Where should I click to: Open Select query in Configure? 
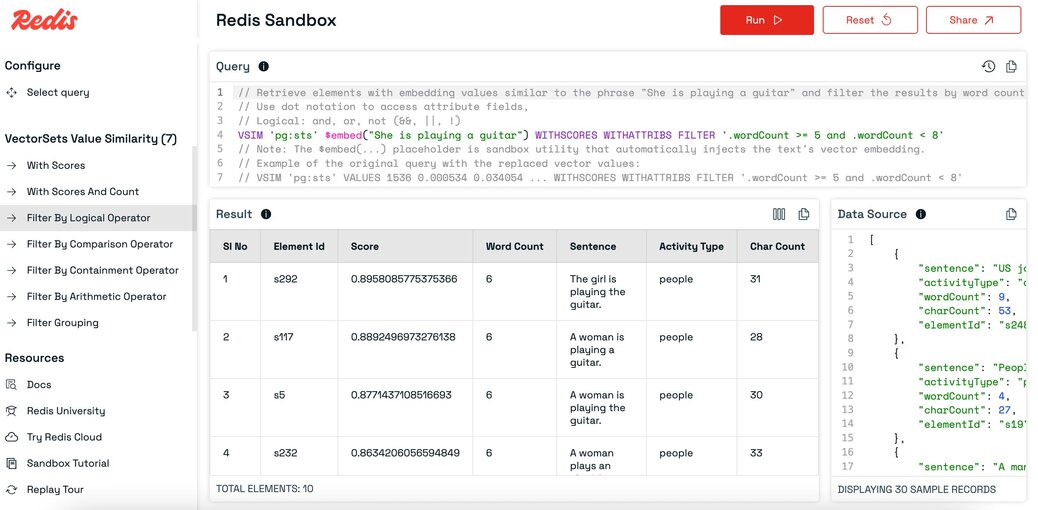58,93
